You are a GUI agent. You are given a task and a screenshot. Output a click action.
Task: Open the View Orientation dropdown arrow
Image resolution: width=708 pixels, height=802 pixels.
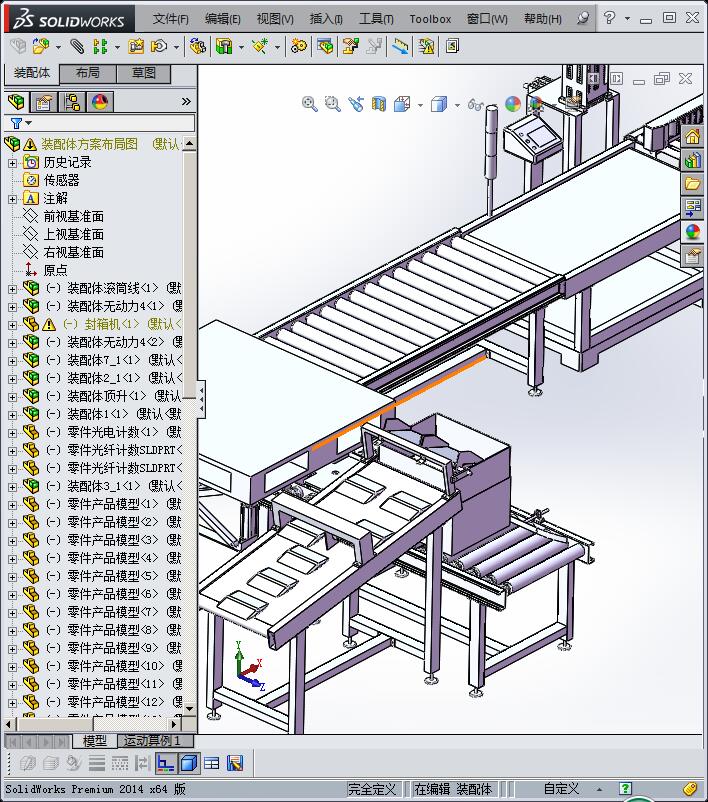point(421,105)
